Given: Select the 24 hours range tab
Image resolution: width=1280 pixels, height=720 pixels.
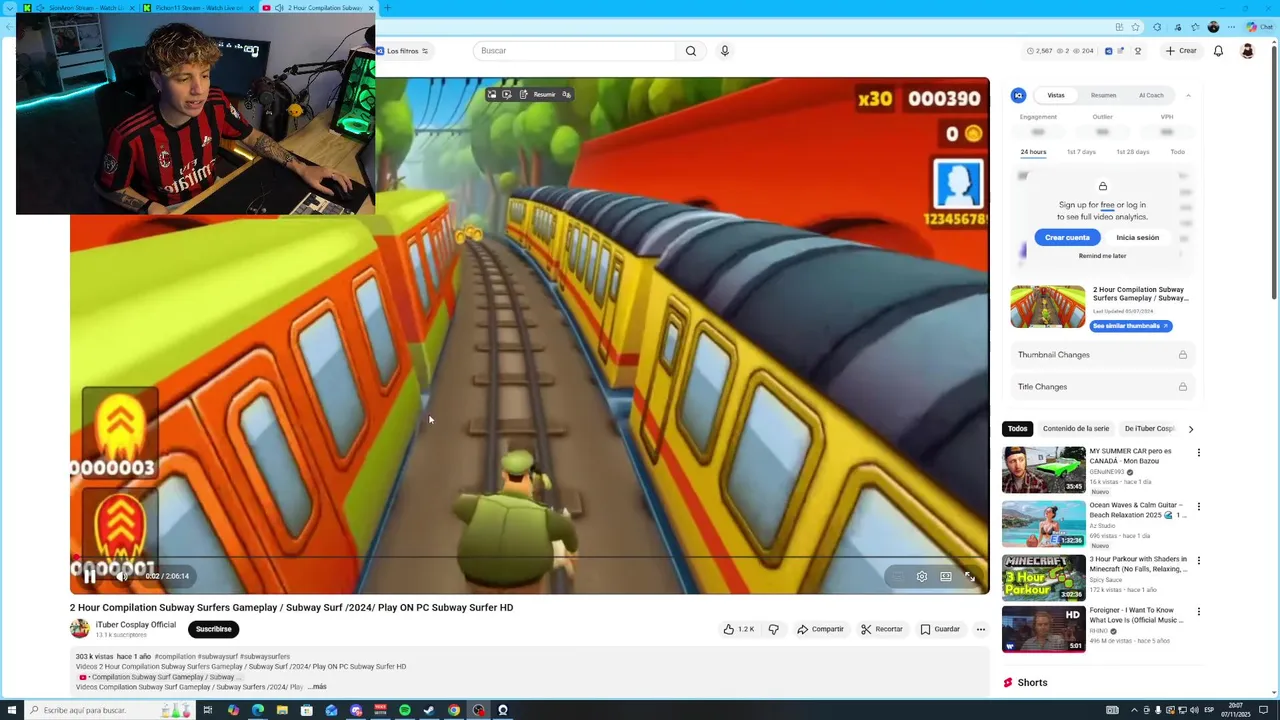Looking at the screenshot, I should (x=1033, y=152).
